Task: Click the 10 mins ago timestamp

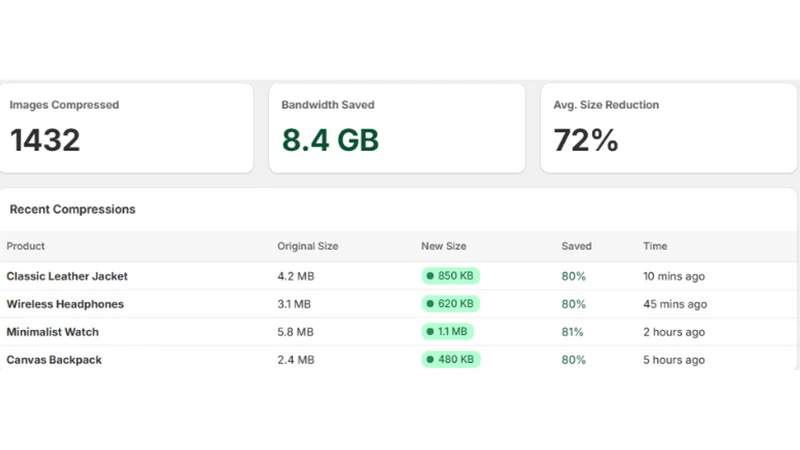Action: click(x=674, y=276)
